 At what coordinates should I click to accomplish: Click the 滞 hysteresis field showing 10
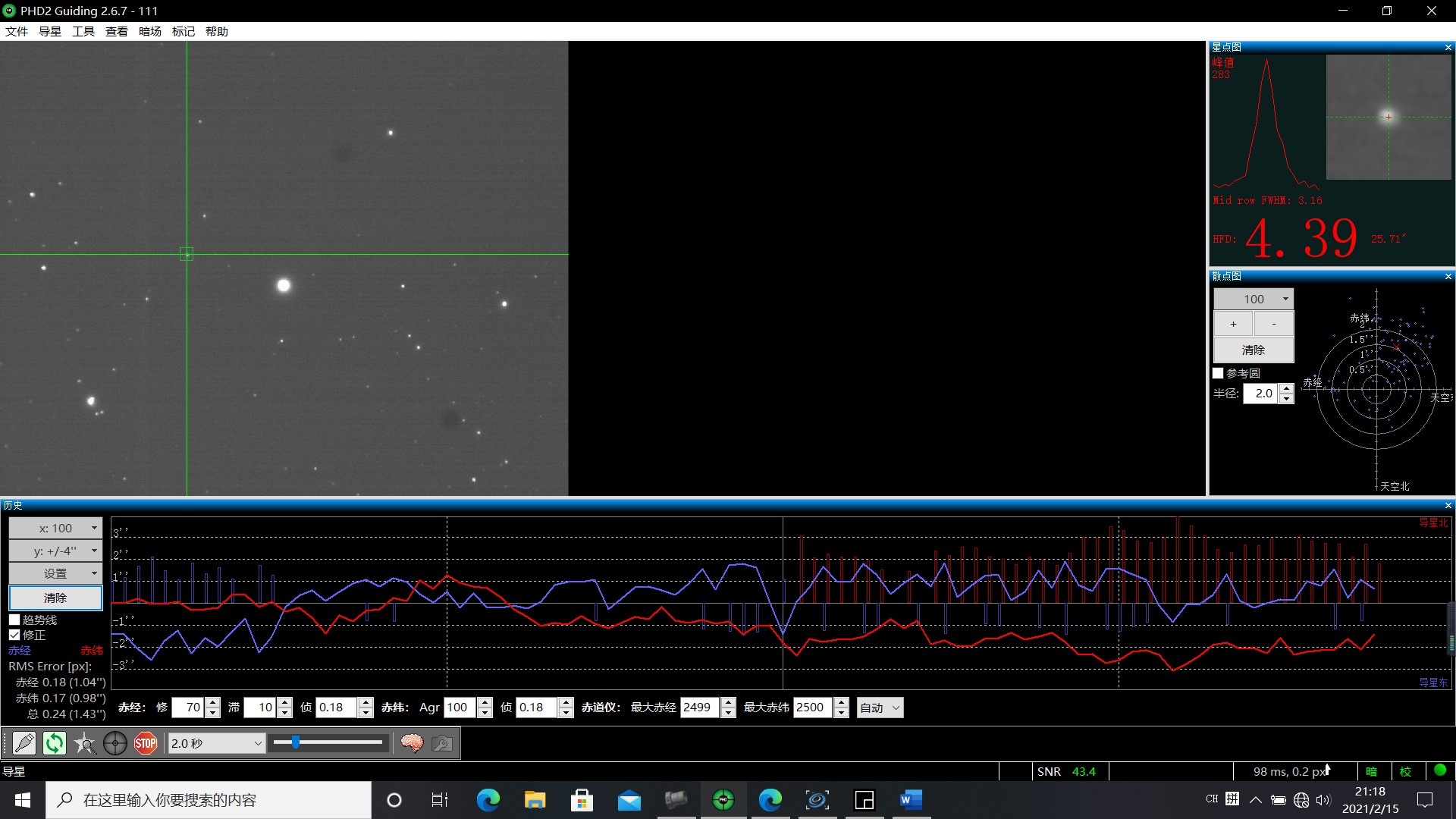261,708
